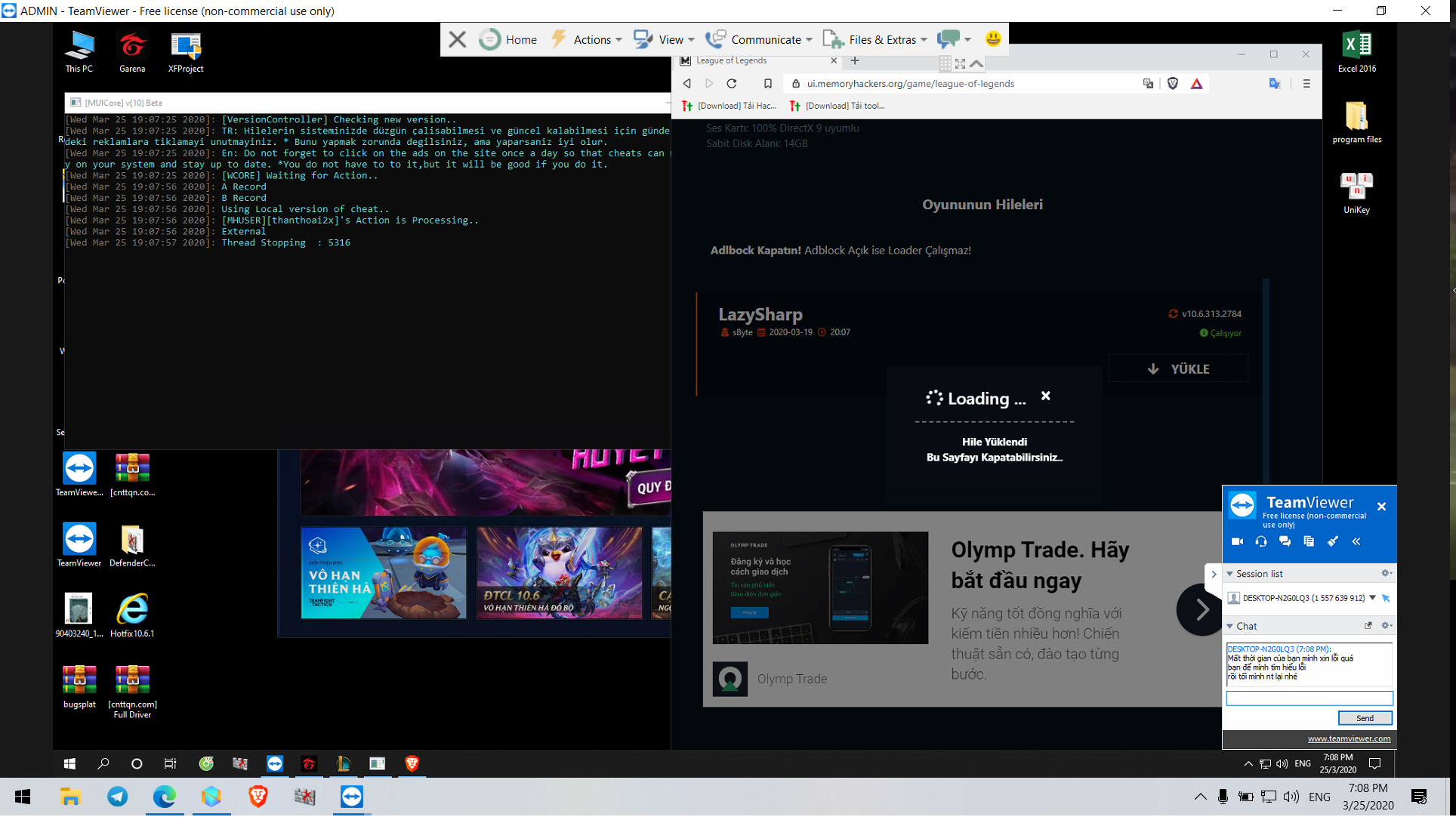Open the View dropdown menu

(x=664, y=39)
